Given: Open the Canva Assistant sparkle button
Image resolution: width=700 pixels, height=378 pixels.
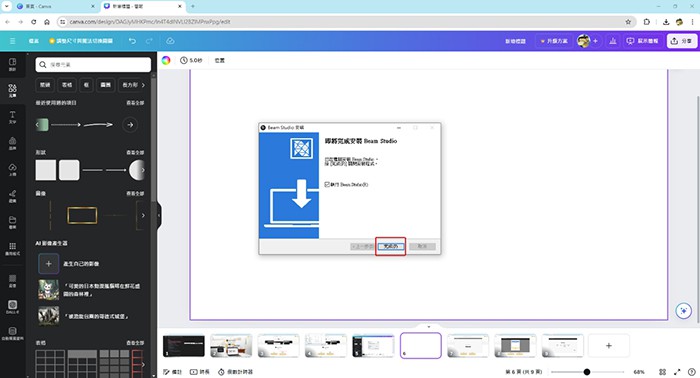Looking at the screenshot, I should pyautogui.click(x=683, y=311).
